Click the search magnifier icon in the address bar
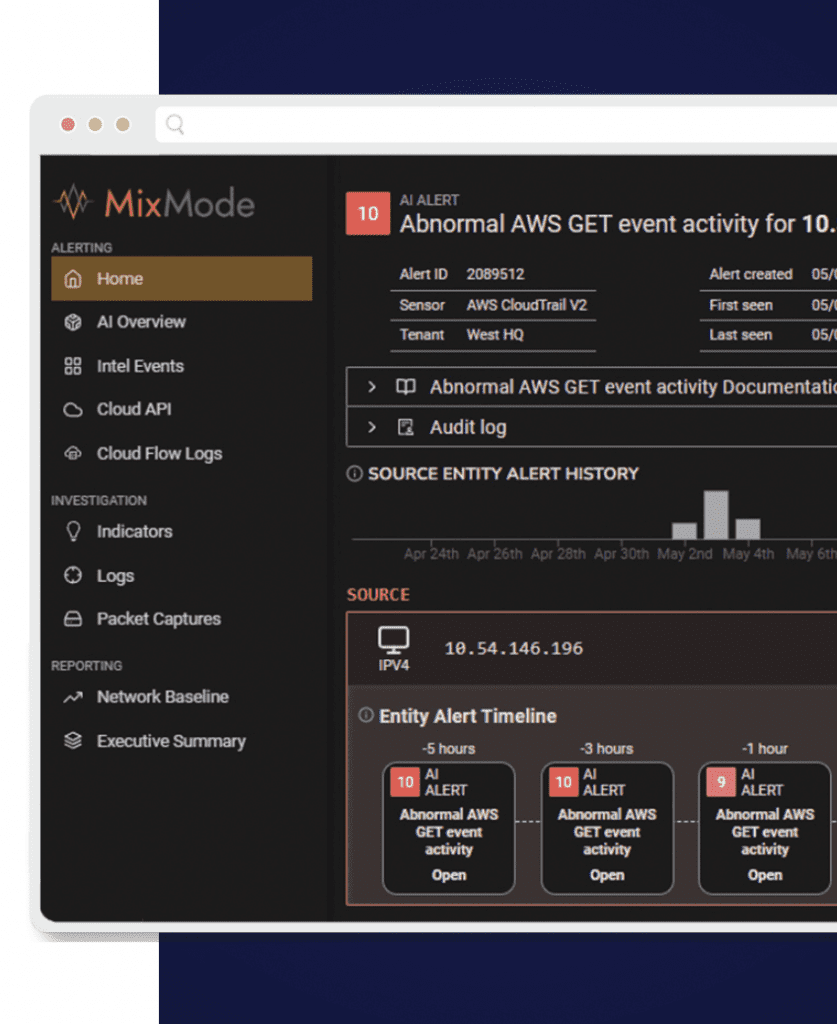Image resolution: width=837 pixels, height=1024 pixels. pyautogui.click(x=175, y=124)
